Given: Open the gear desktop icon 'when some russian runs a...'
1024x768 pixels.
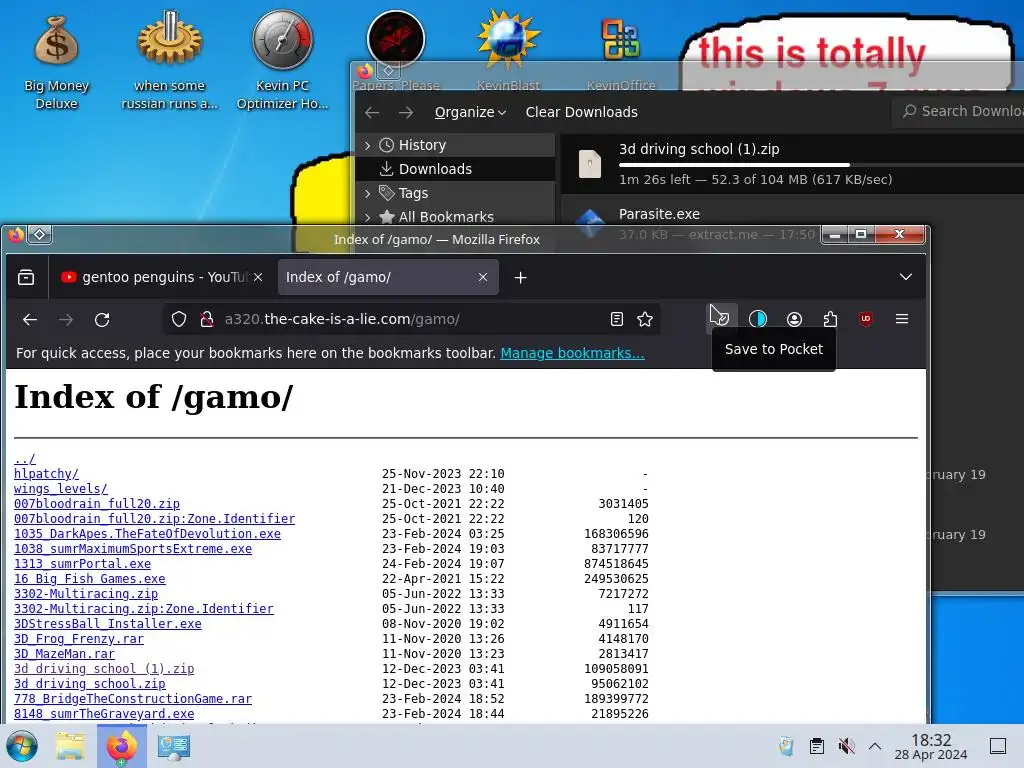Looking at the screenshot, I should [x=169, y=60].
